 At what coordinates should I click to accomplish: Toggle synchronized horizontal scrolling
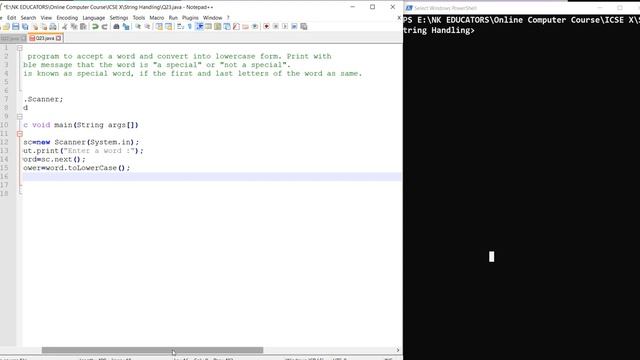pyautogui.click(x=168, y=27)
